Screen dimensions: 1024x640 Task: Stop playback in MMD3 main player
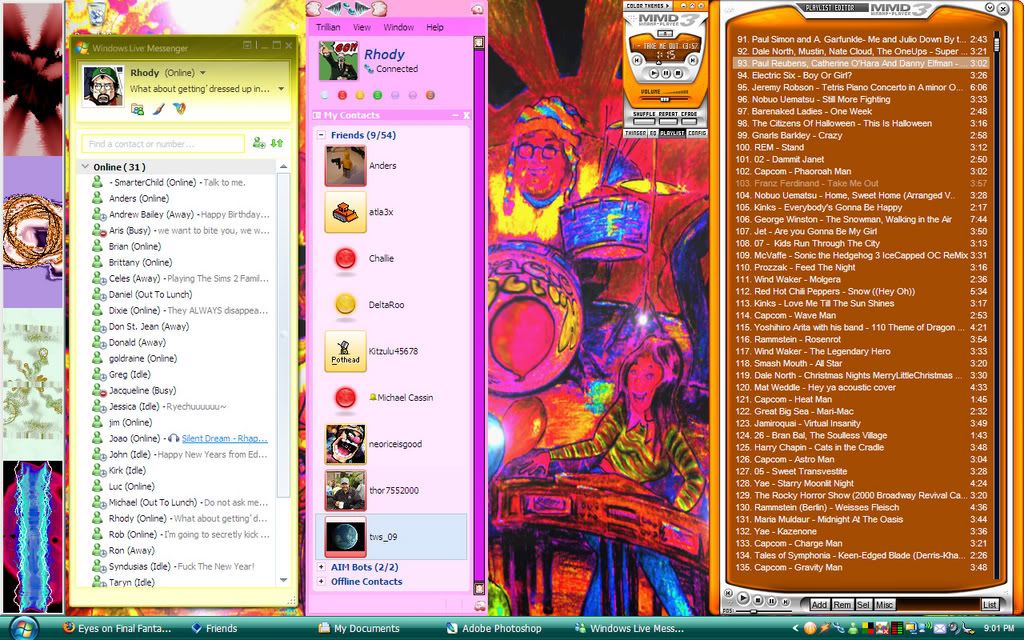pos(677,74)
